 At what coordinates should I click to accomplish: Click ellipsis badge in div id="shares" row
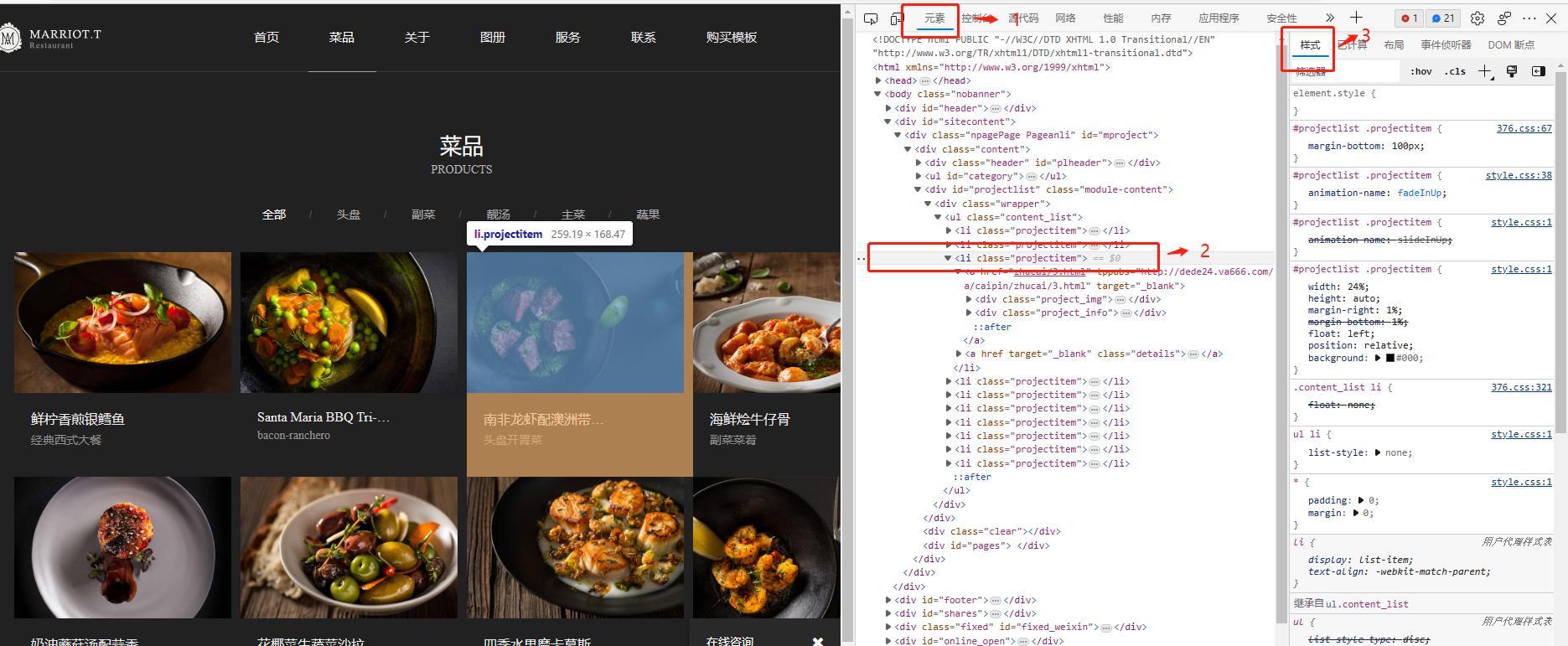[996, 614]
